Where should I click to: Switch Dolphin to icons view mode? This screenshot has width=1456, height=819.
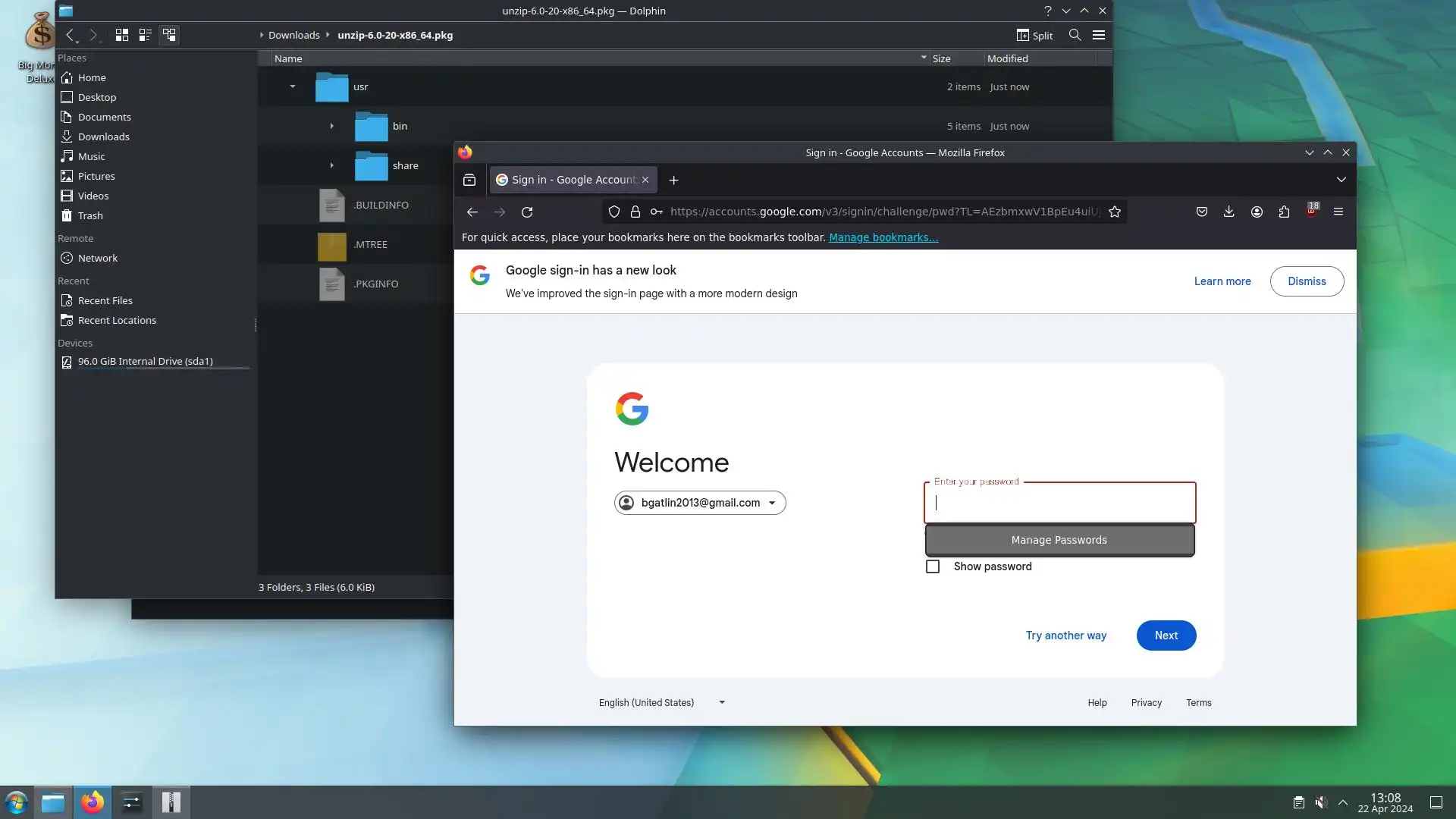(121, 35)
